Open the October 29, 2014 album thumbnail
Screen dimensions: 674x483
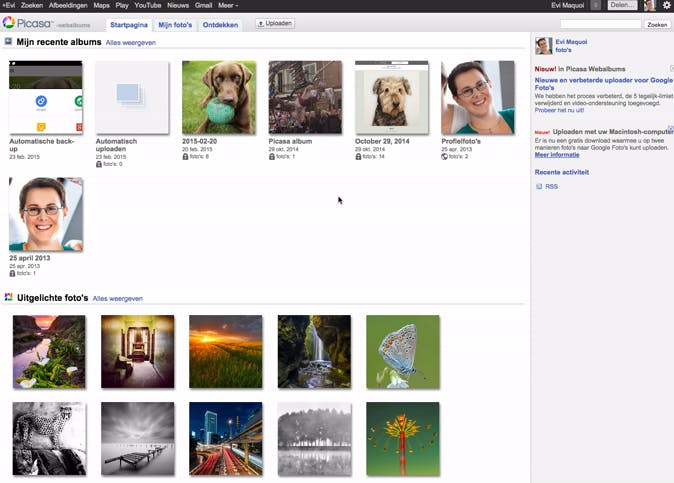pos(392,97)
